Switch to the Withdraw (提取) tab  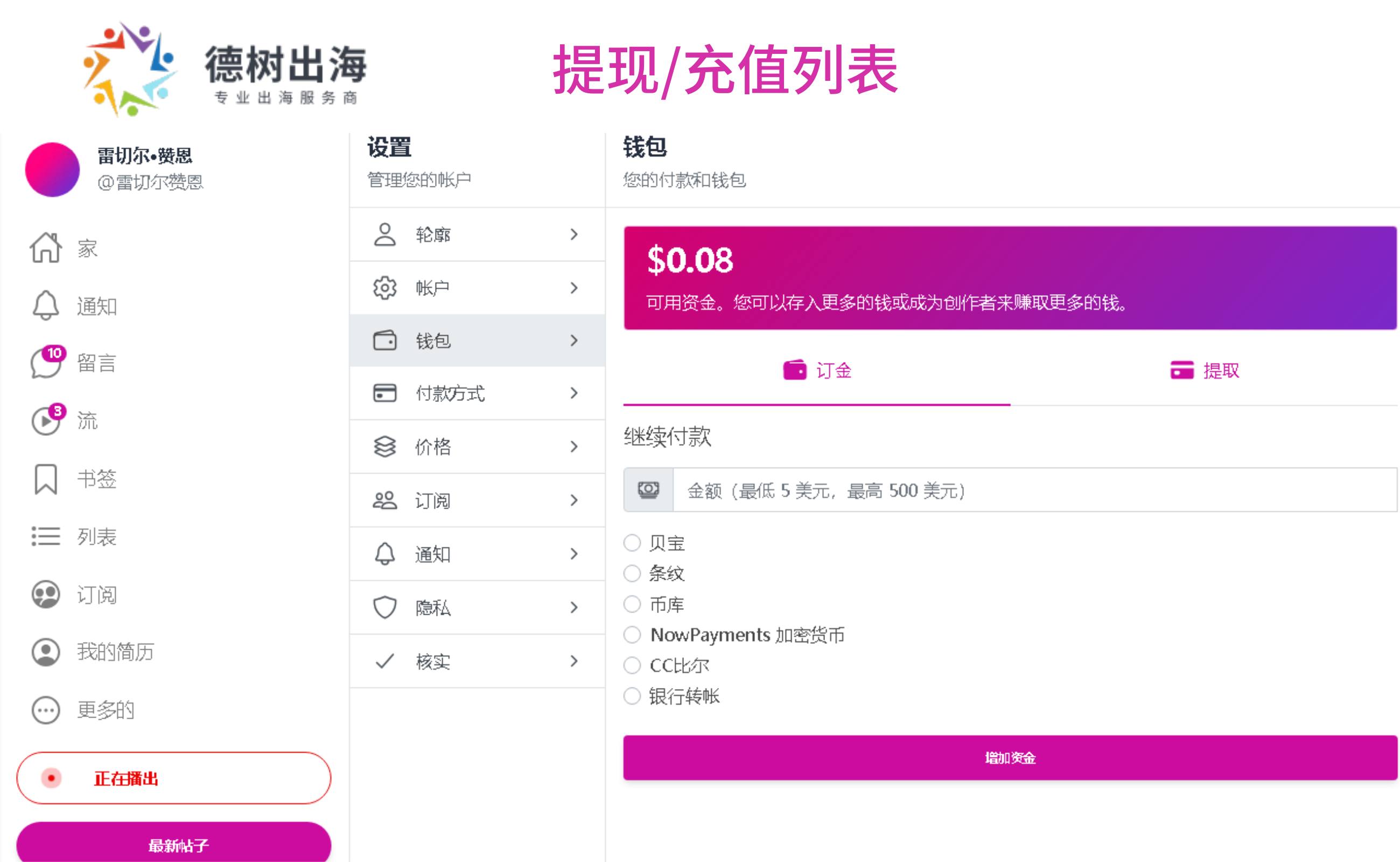point(1204,371)
